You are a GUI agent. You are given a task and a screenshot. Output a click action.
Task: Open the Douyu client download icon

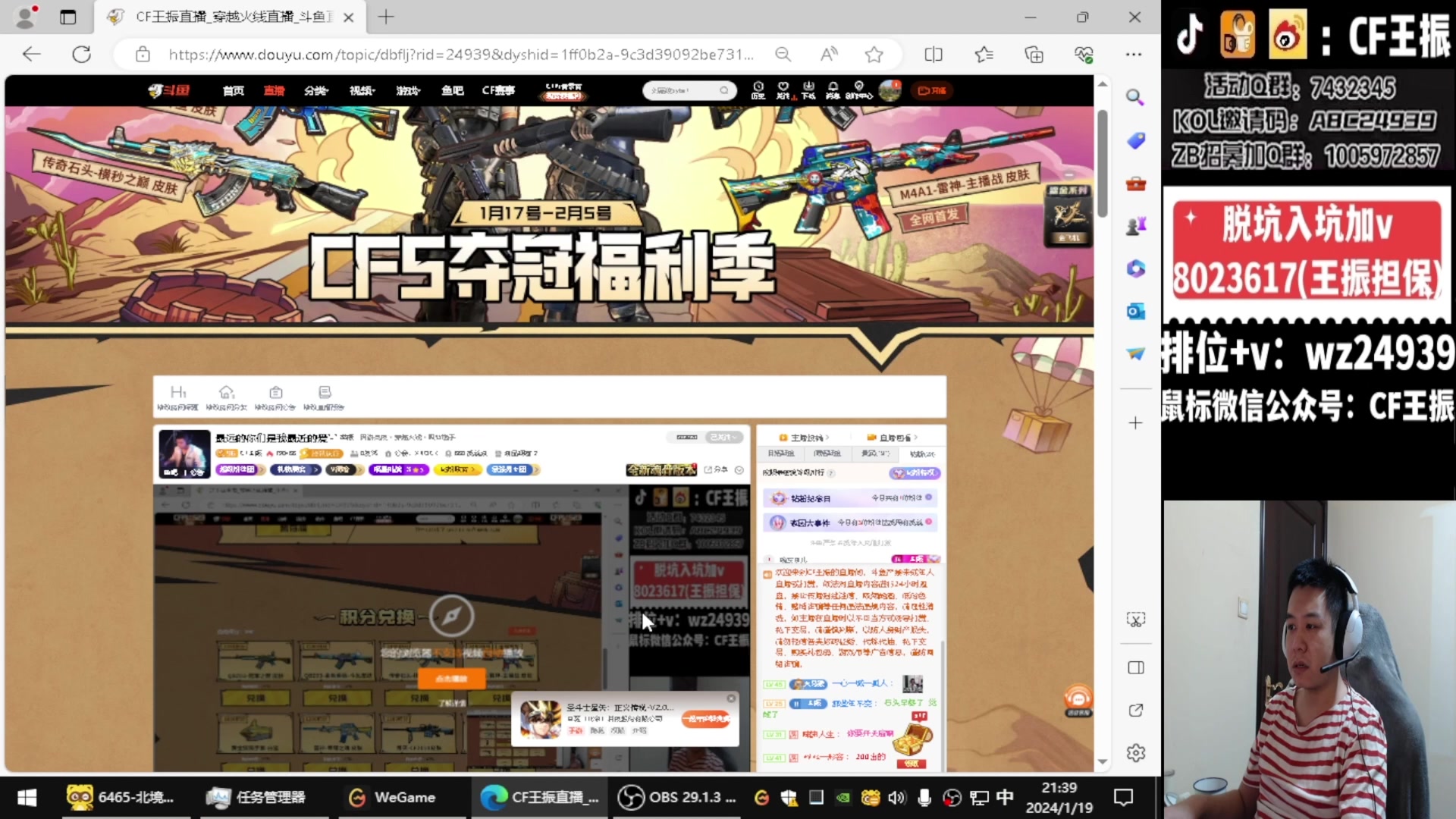(808, 90)
